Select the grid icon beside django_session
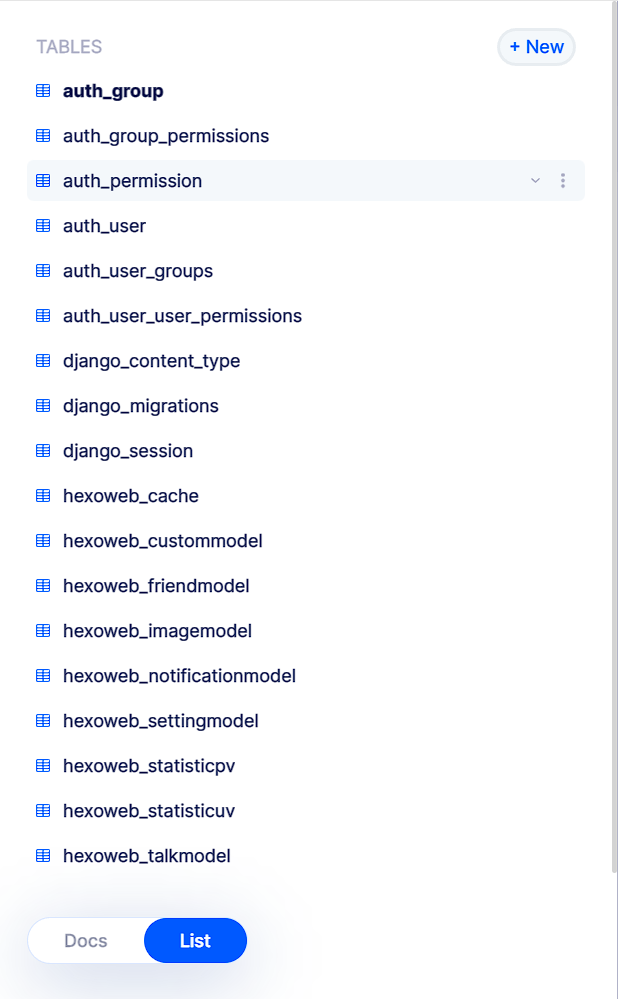Image resolution: width=618 pixels, height=999 pixels. (x=42, y=450)
